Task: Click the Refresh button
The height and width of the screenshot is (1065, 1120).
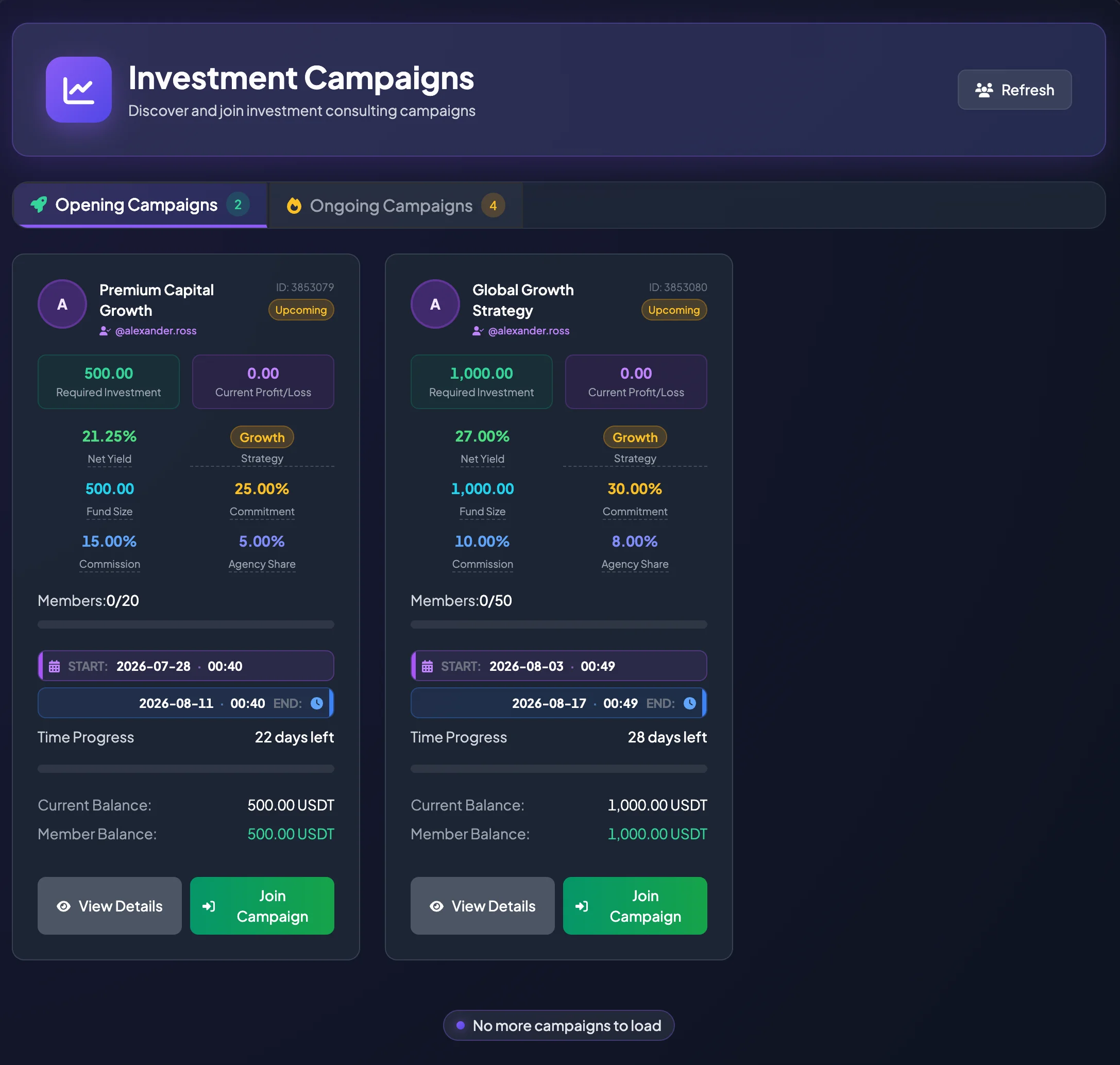Action: coord(1014,90)
